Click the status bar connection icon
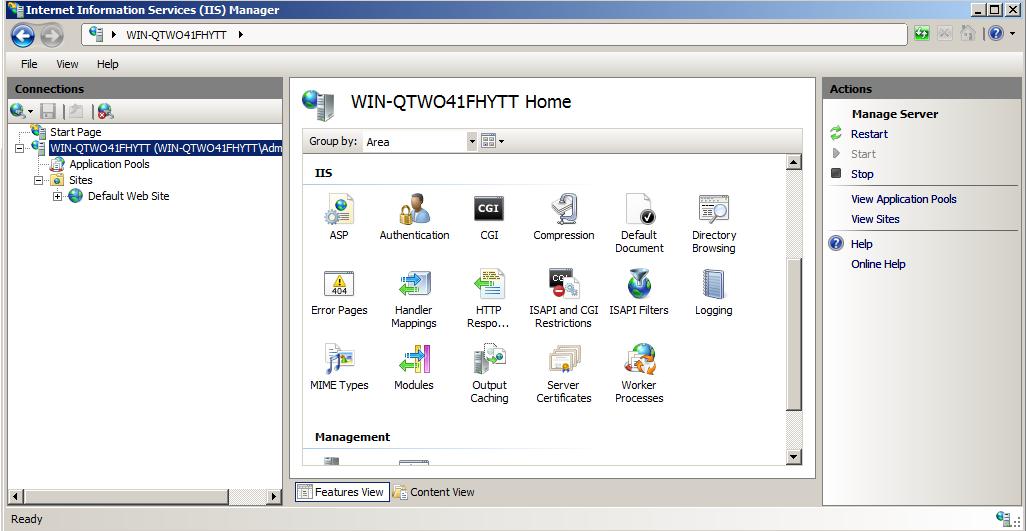Image resolution: width=1026 pixels, height=531 pixels. coord(1003,519)
